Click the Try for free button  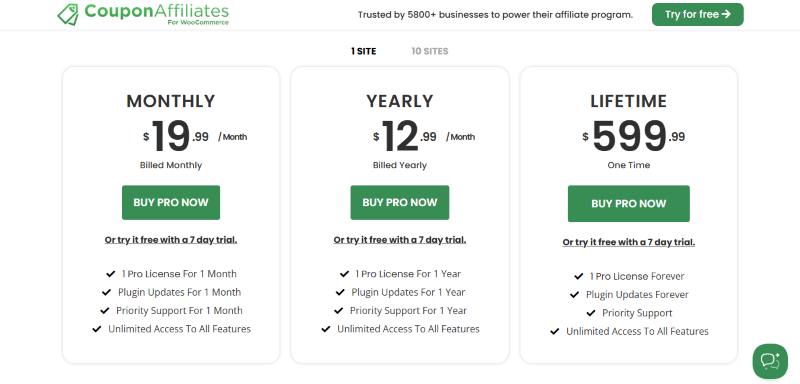697,14
